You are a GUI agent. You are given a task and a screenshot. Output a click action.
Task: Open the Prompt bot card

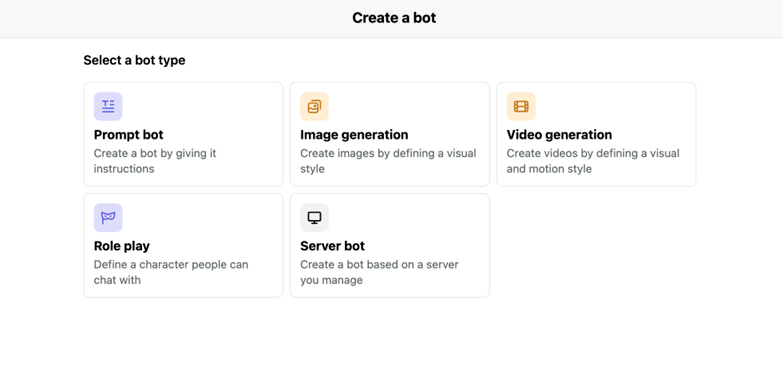[183, 134]
